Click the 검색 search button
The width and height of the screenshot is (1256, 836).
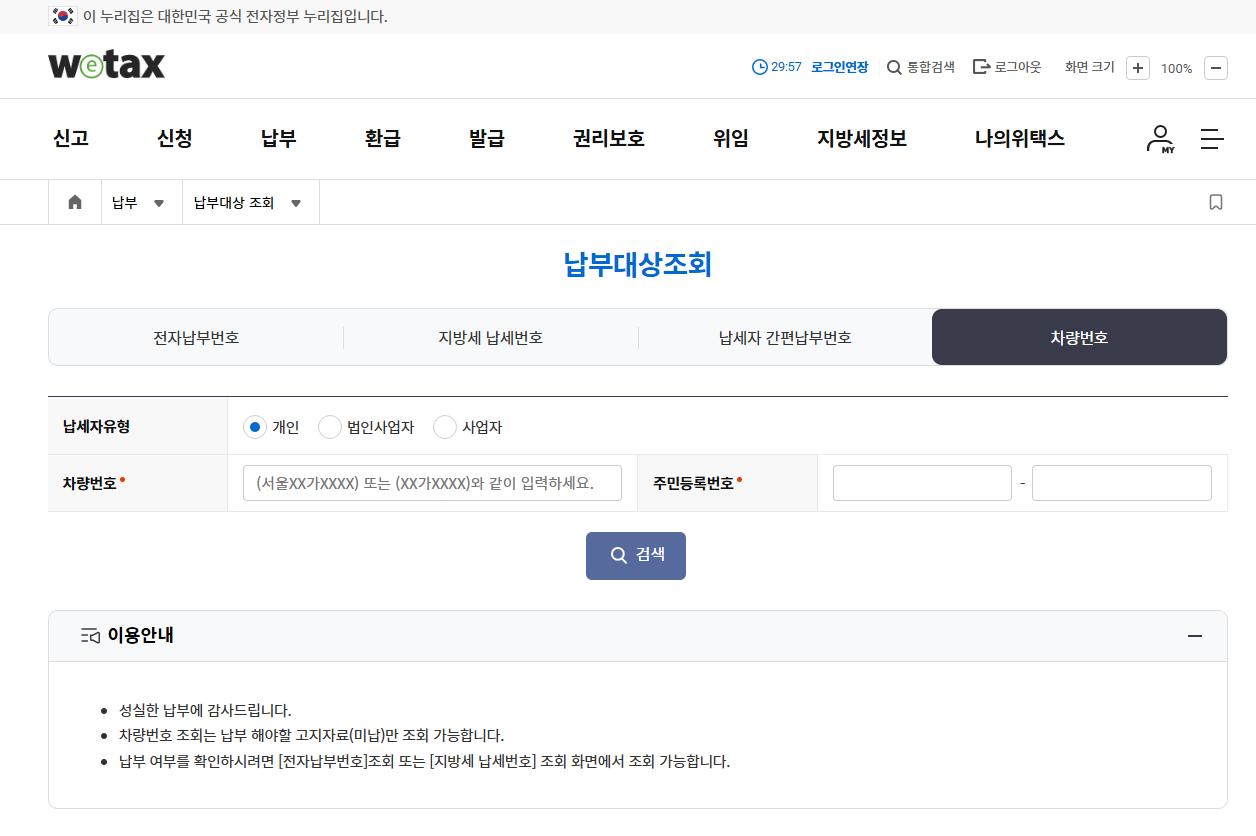tap(636, 555)
